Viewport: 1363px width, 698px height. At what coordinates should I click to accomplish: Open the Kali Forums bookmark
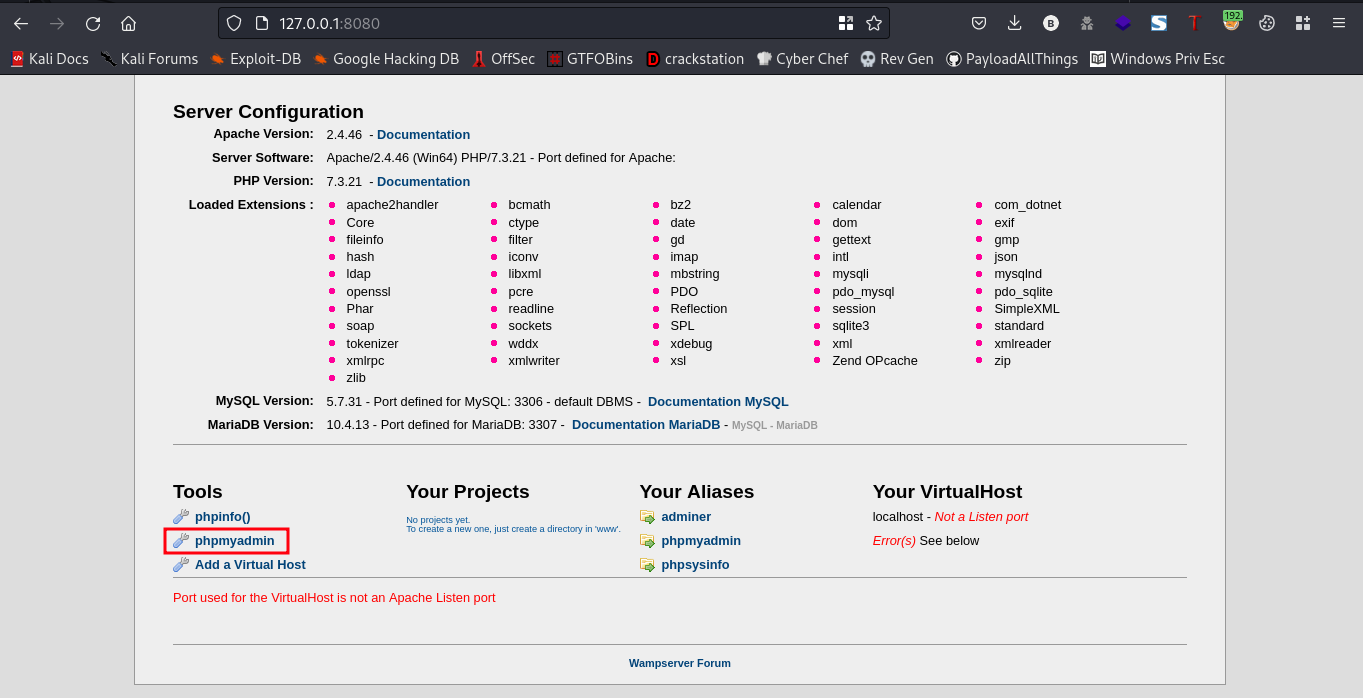(149, 59)
